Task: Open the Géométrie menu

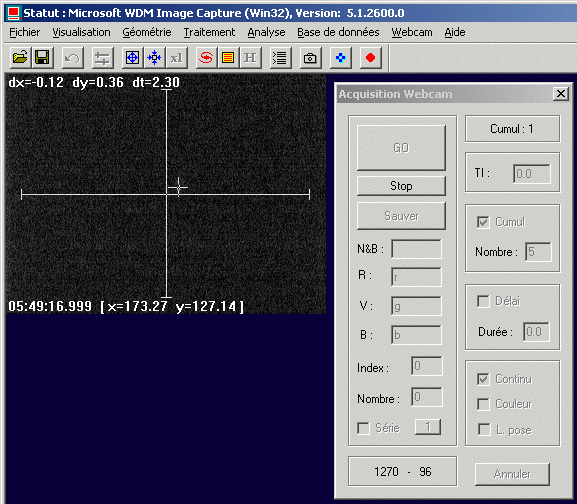Action: click(147, 32)
